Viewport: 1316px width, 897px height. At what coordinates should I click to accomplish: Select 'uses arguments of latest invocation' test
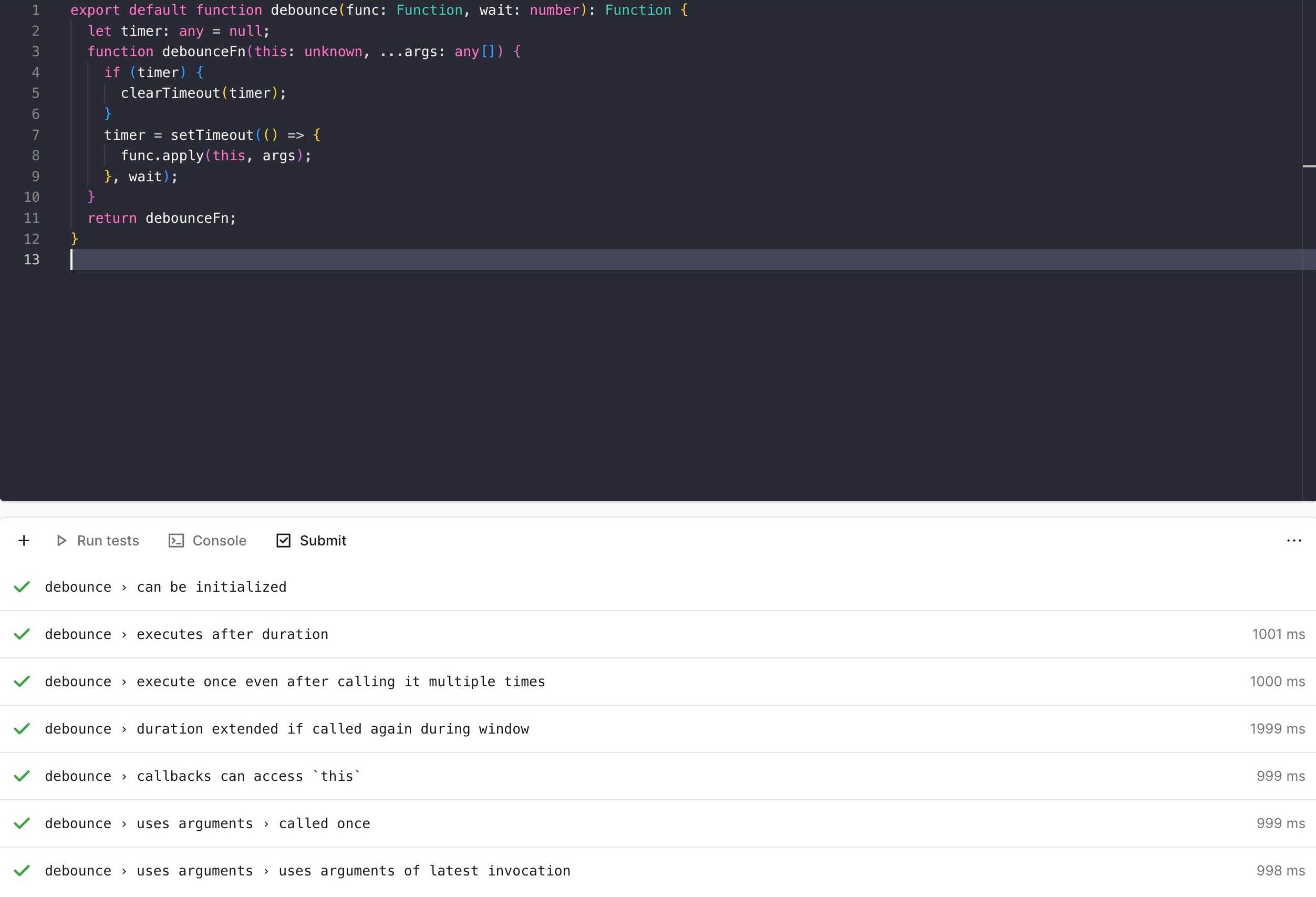click(x=658, y=871)
